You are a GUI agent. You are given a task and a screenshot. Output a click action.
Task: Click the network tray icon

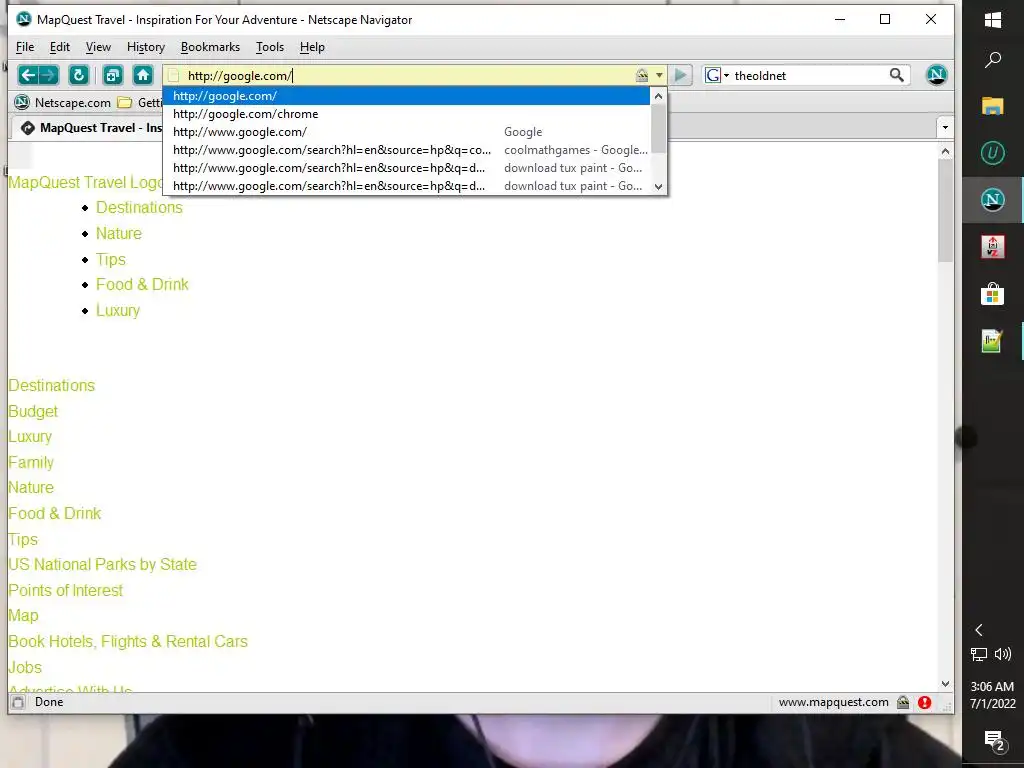(x=978, y=654)
